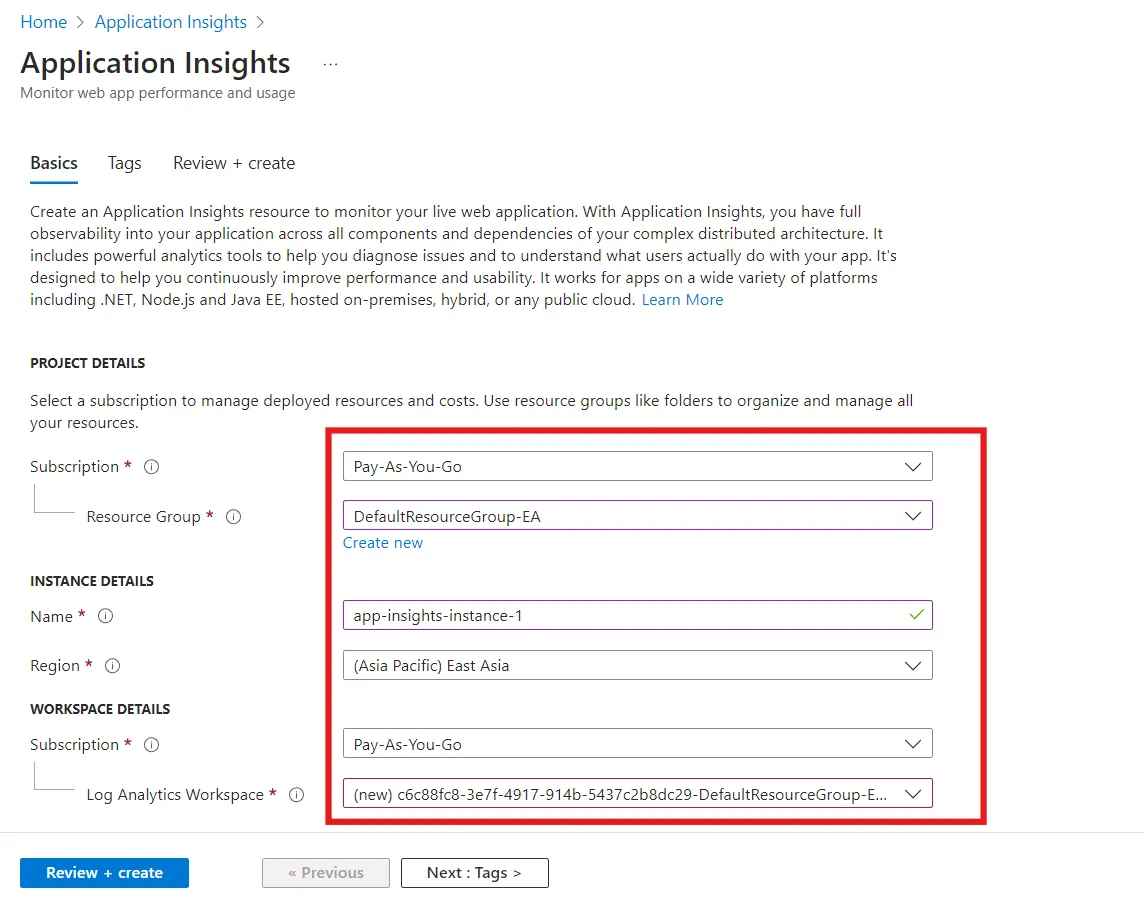Viewport: 1145px width, 916px height.
Task: Click Next : Tags button
Action: point(475,873)
